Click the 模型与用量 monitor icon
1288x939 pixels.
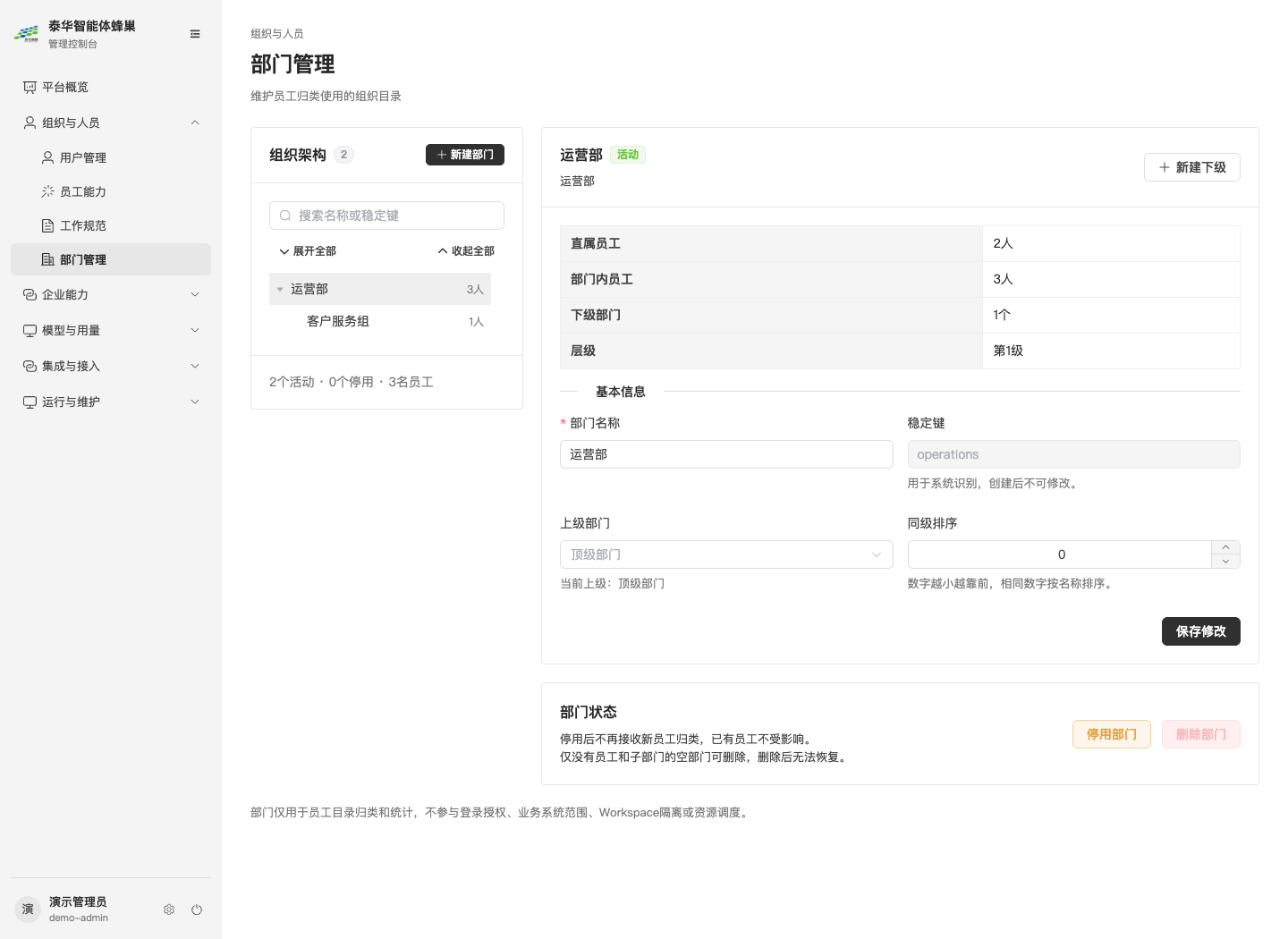click(x=30, y=330)
